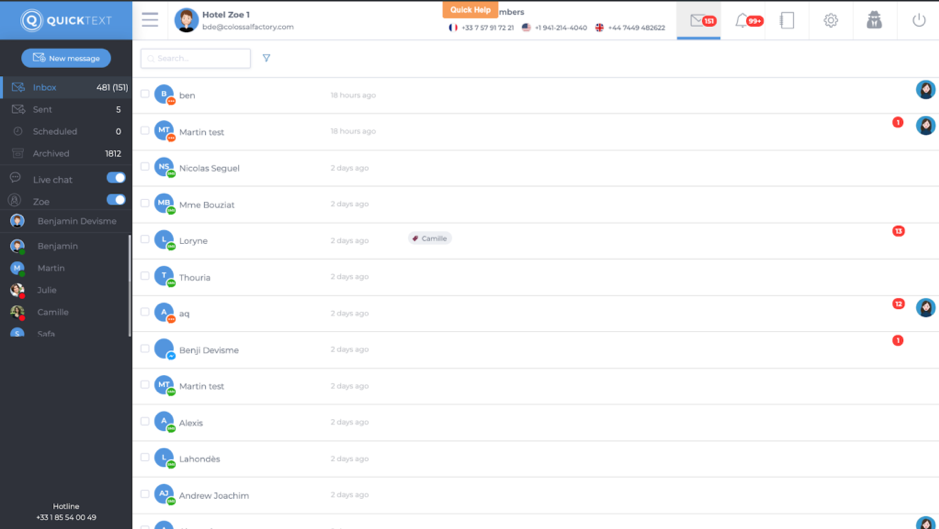The width and height of the screenshot is (939, 529).
Task: Click the filter funnel icon
Action: 266,58
